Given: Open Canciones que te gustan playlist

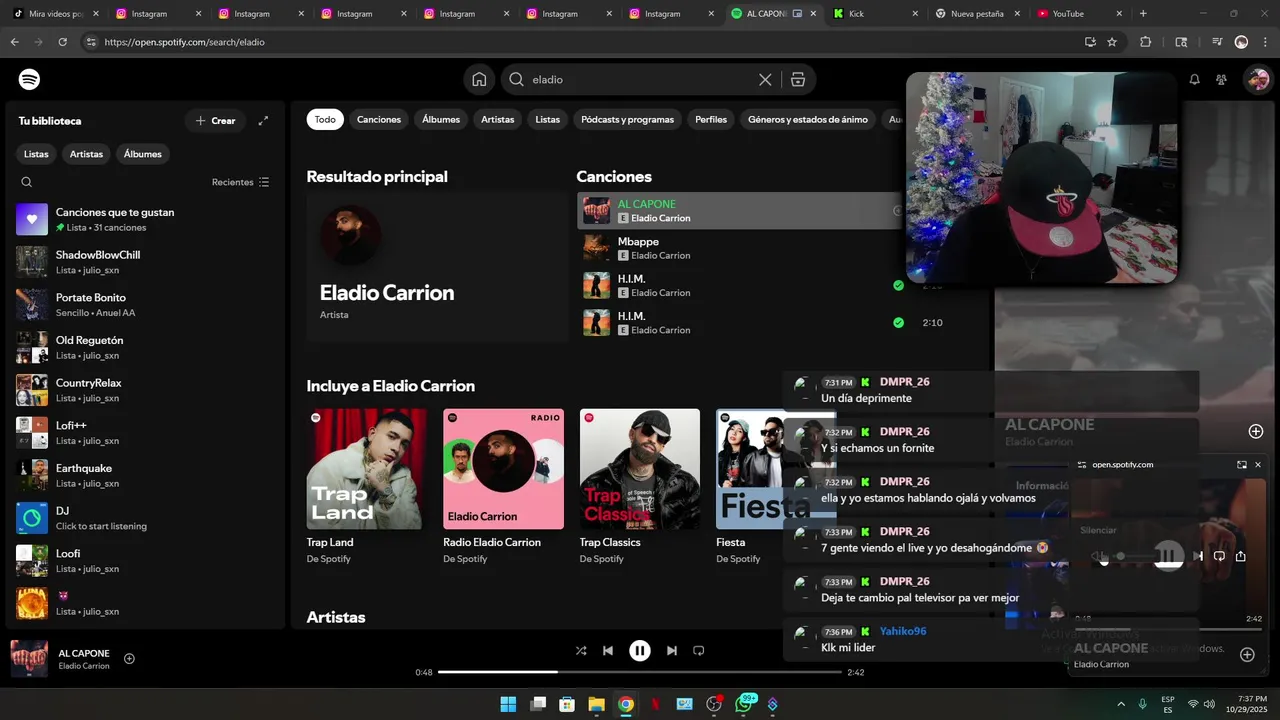Looking at the screenshot, I should click(146, 219).
